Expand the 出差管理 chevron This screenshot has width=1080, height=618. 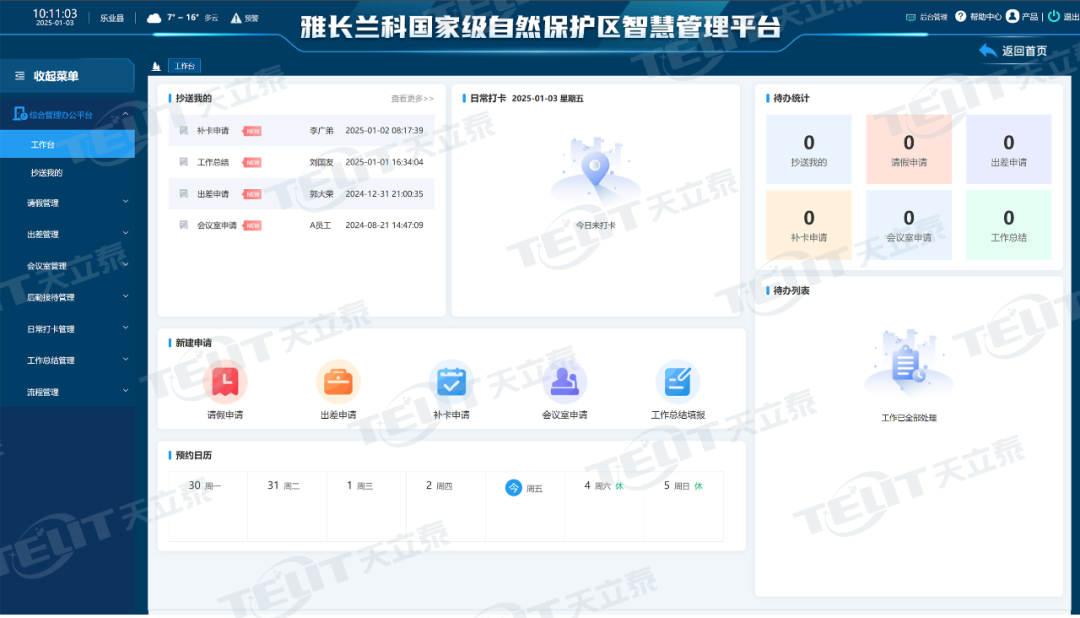tap(125, 234)
